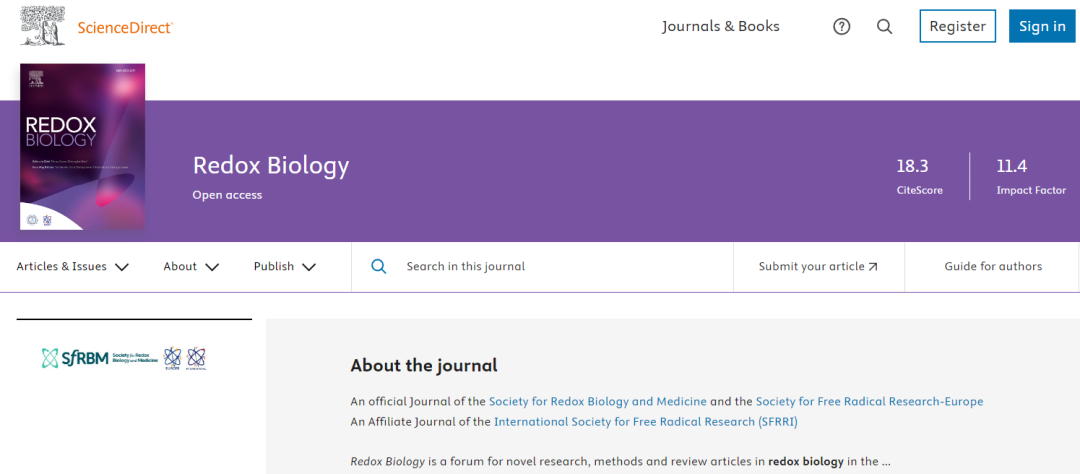Open the Guide for authors link

coord(992,267)
